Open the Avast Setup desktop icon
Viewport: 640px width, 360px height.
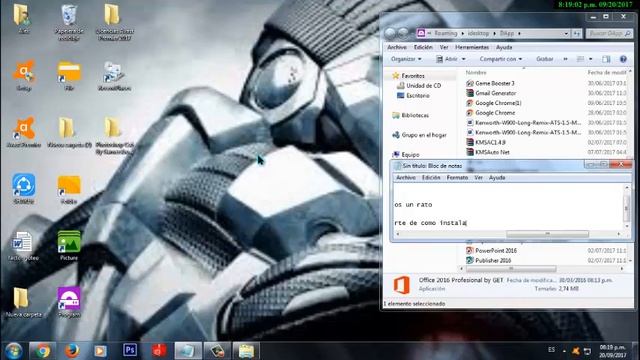click(24, 76)
